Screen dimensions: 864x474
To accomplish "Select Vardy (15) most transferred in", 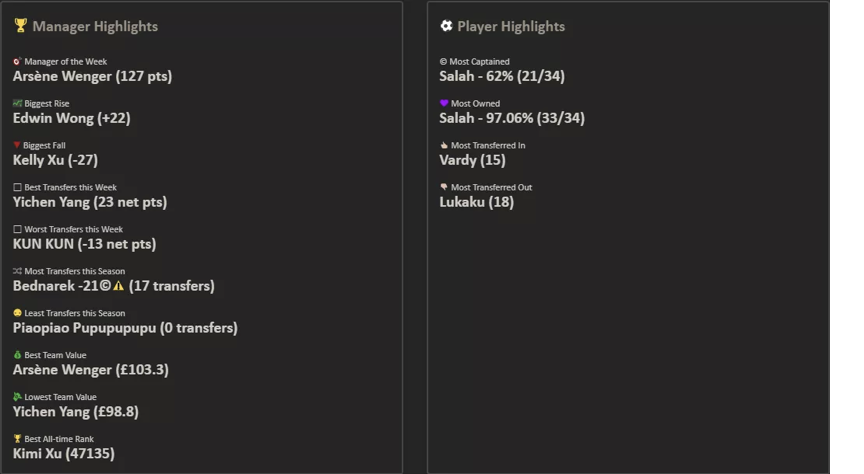I will (x=472, y=160).
